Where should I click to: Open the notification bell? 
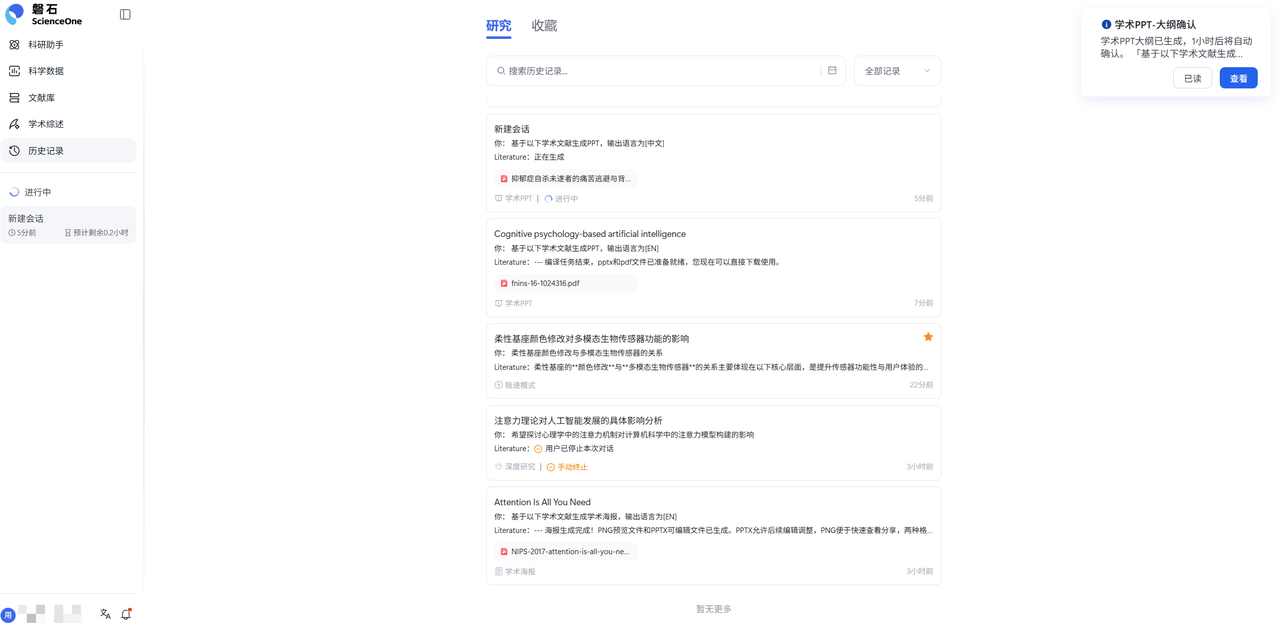(x=125, y=613)
